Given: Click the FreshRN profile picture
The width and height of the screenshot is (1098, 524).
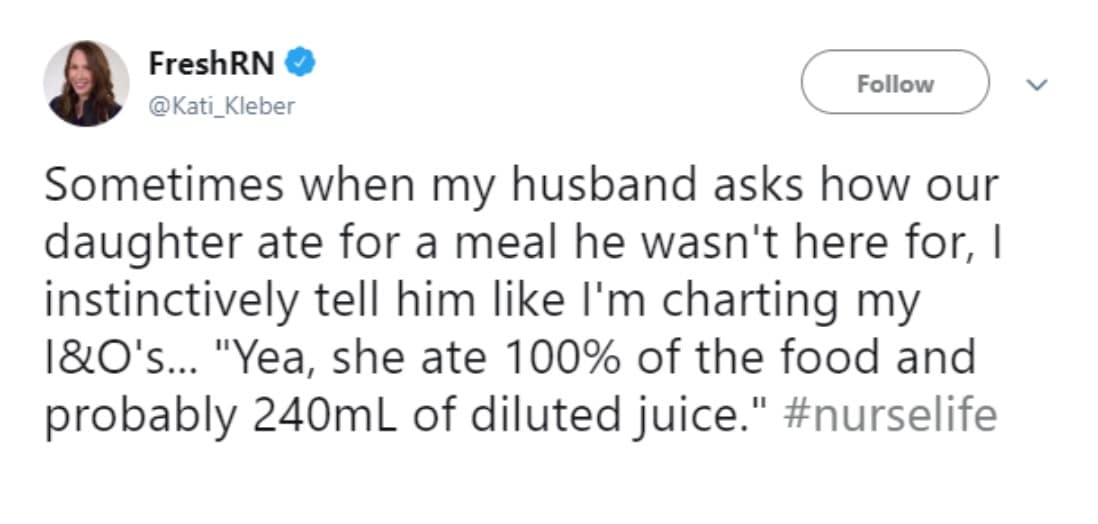Looking at the screenshot, I should click(x=86, y=84).
